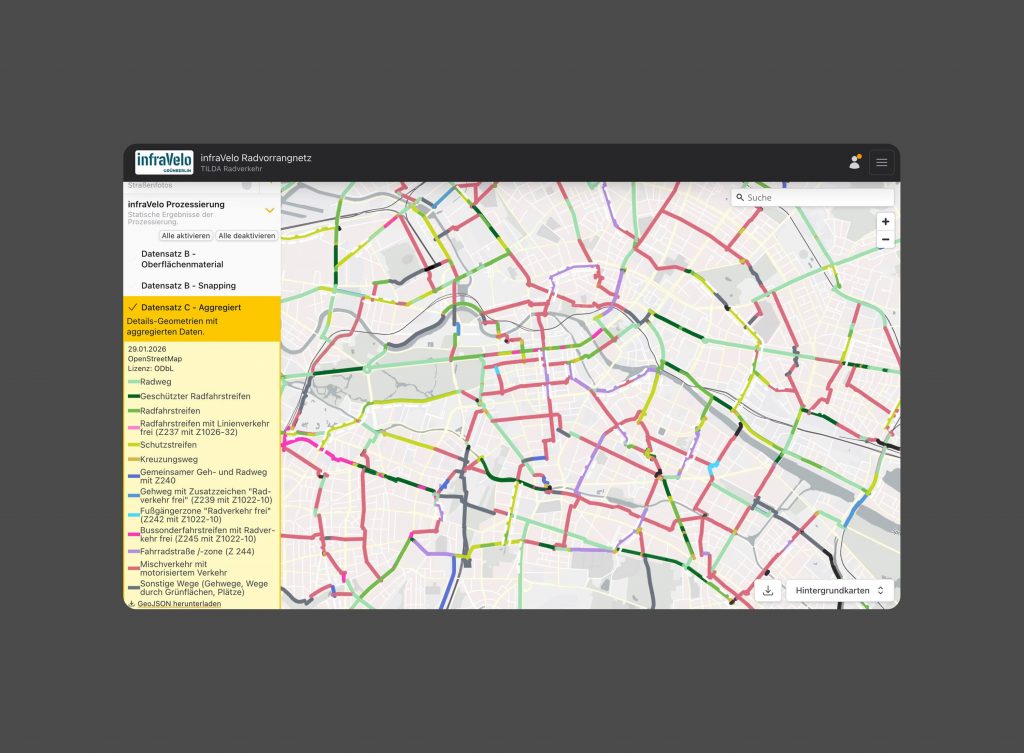Collapse the infraVelo Prozessierung section chevron
Image resolution: width=1024 pixels, height=753 pixels.
point(269,210)
